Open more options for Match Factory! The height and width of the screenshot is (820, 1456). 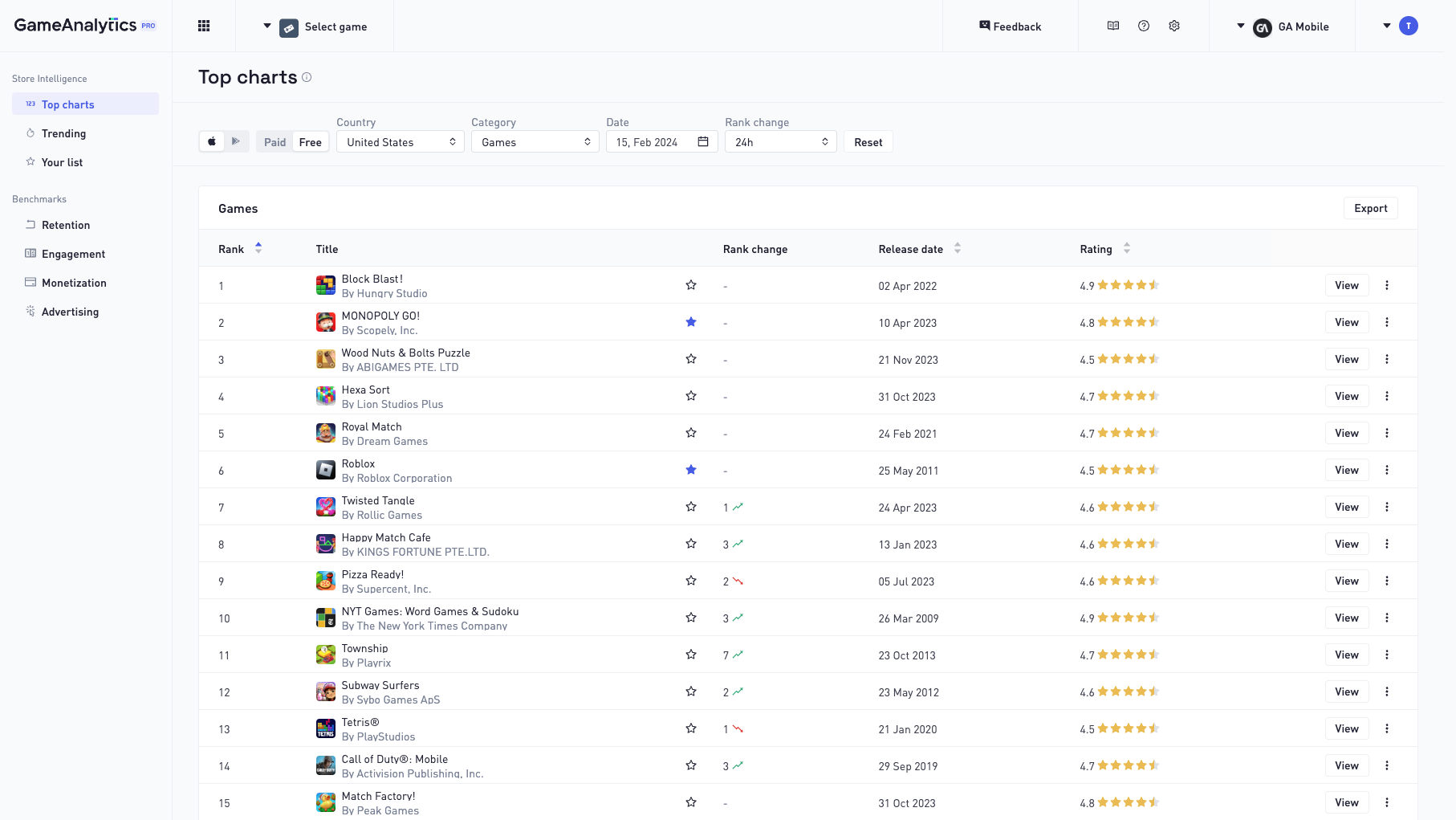click(1387, 802)
